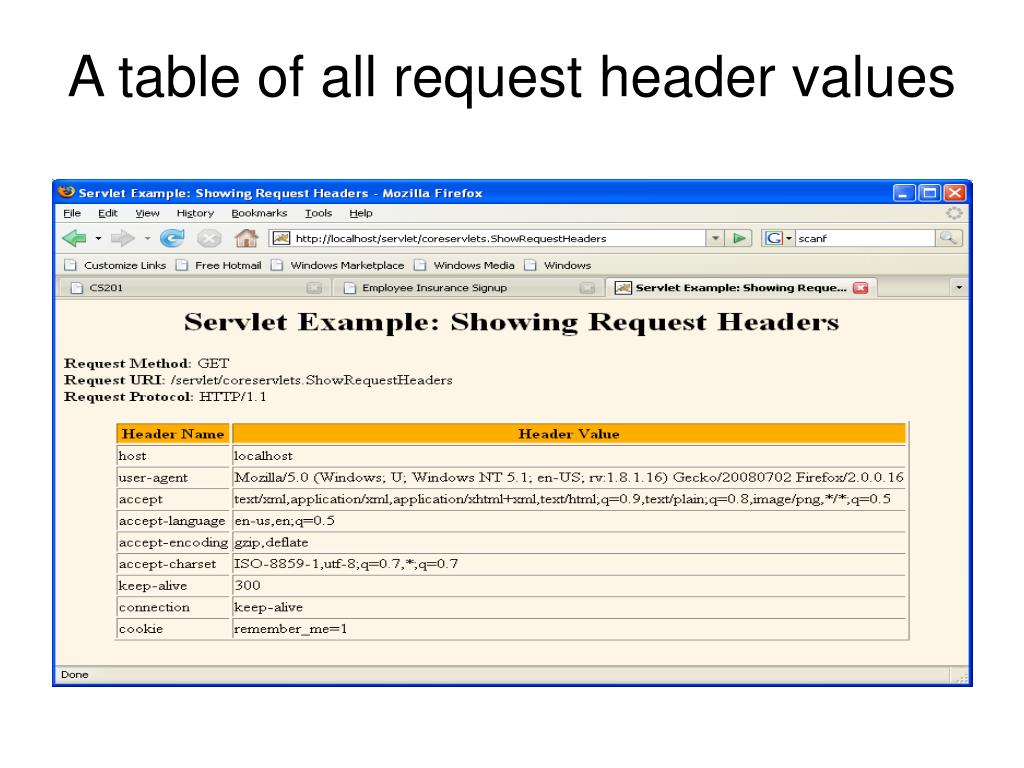Open the back history dropdown arrow
Image resolution: width=1024 pixels, height=768 pixels.
tap(99, 238)
